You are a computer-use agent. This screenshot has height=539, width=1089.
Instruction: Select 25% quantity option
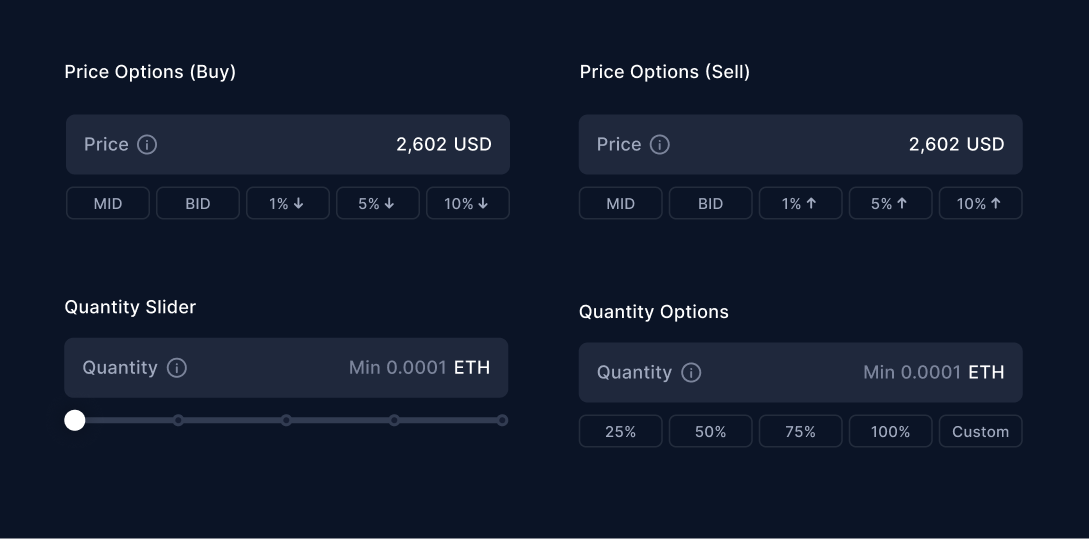pyautogui.click(x=620, y=431)
